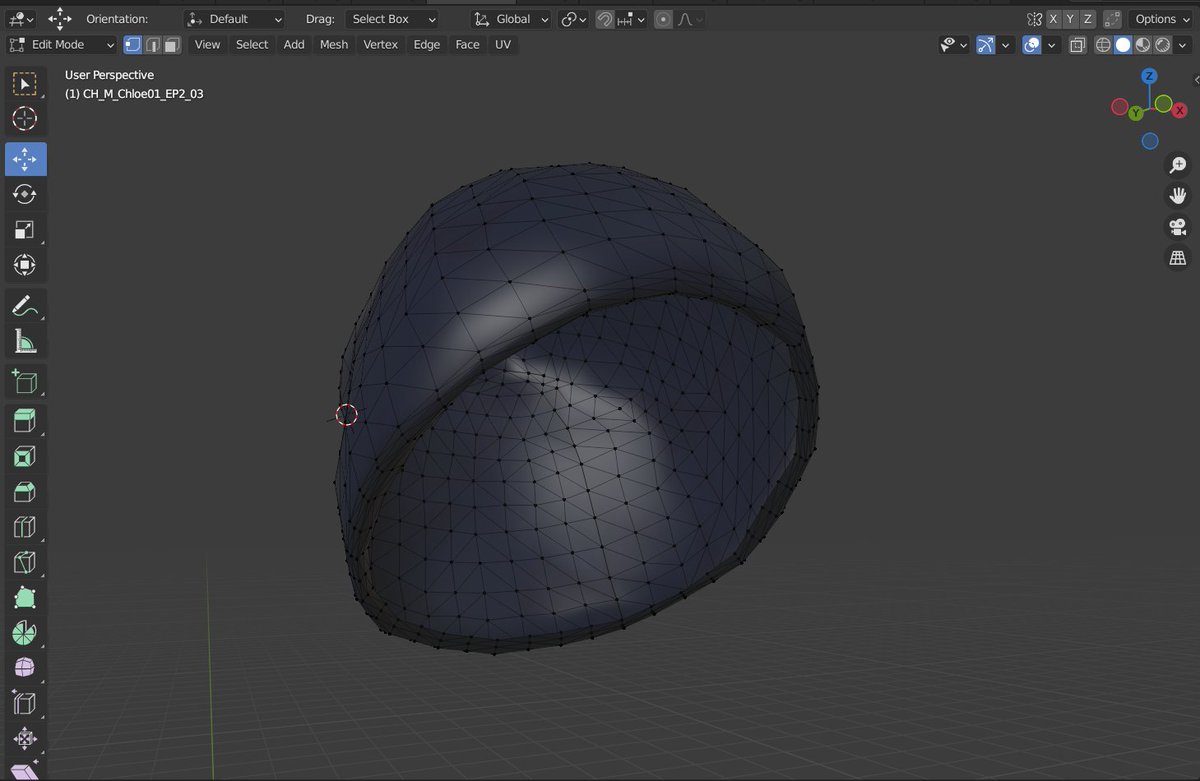The height and width of the screenshot is (781, 1200).
Task: Toggle automerge/topology mirror button
Action: pyautogui.click(x=1112, y=19)
